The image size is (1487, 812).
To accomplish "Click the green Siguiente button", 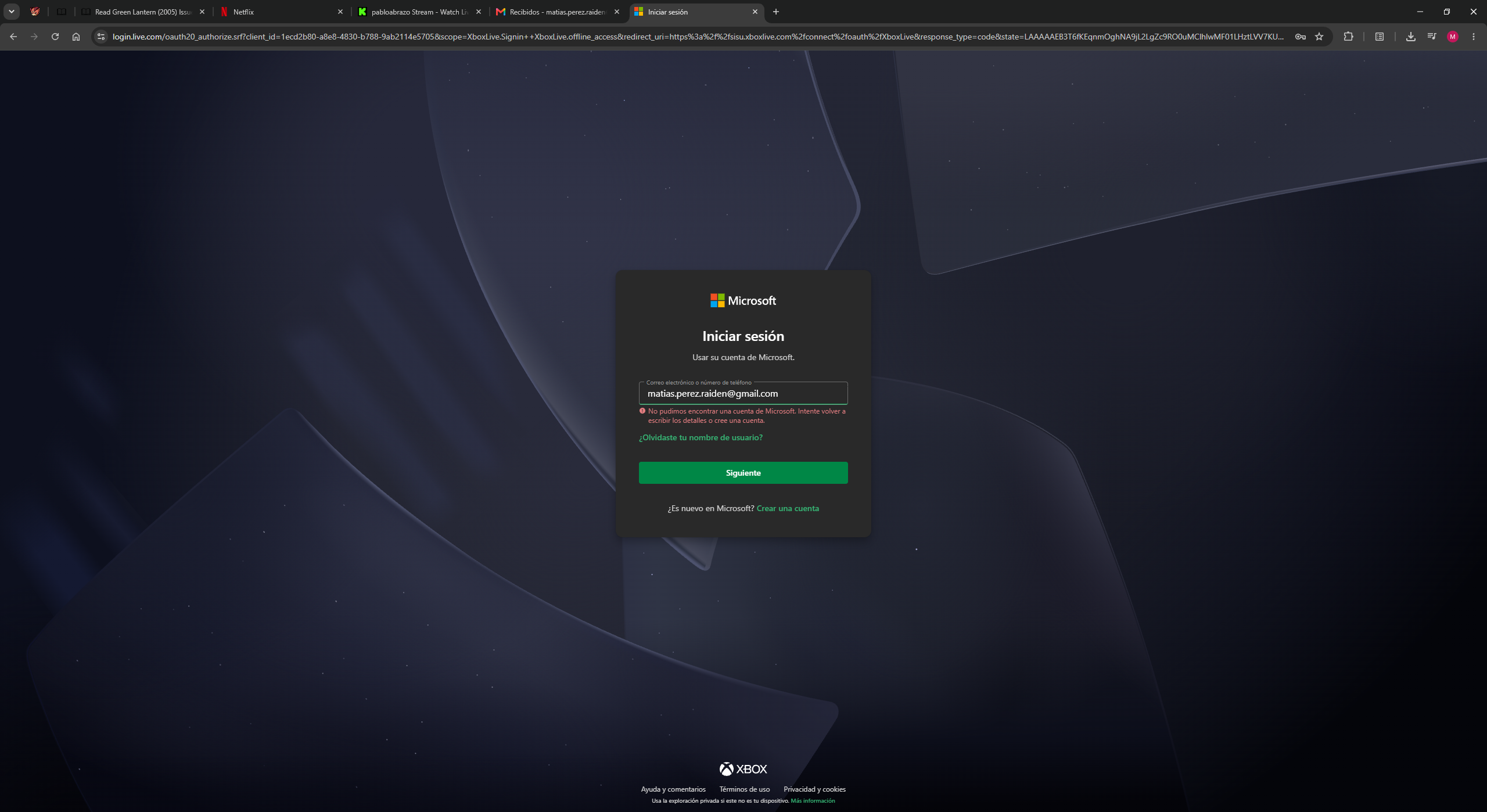I will point(743,473).
